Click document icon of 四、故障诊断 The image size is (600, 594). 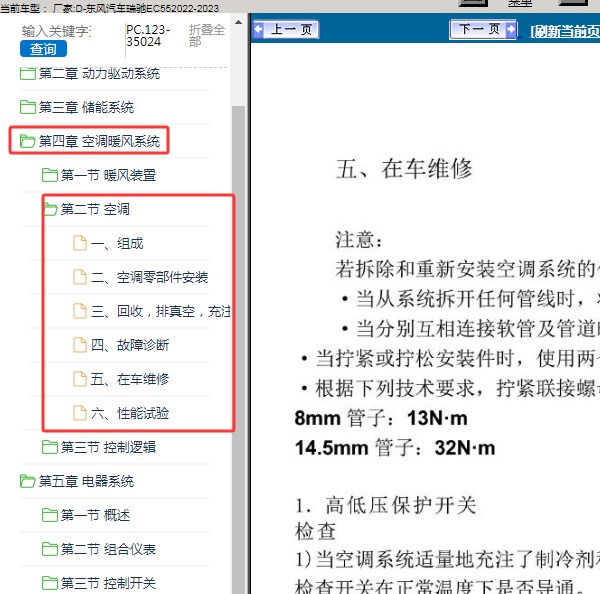pos(80,345)
